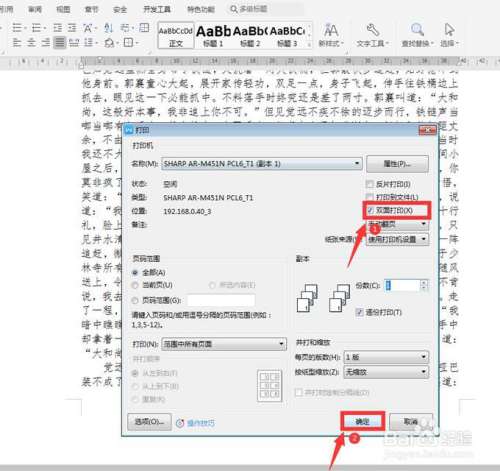This screenshot has height=471, width=500.
Task: Open the 审阅 Review ribbon tab
Action: click(35, 9)
